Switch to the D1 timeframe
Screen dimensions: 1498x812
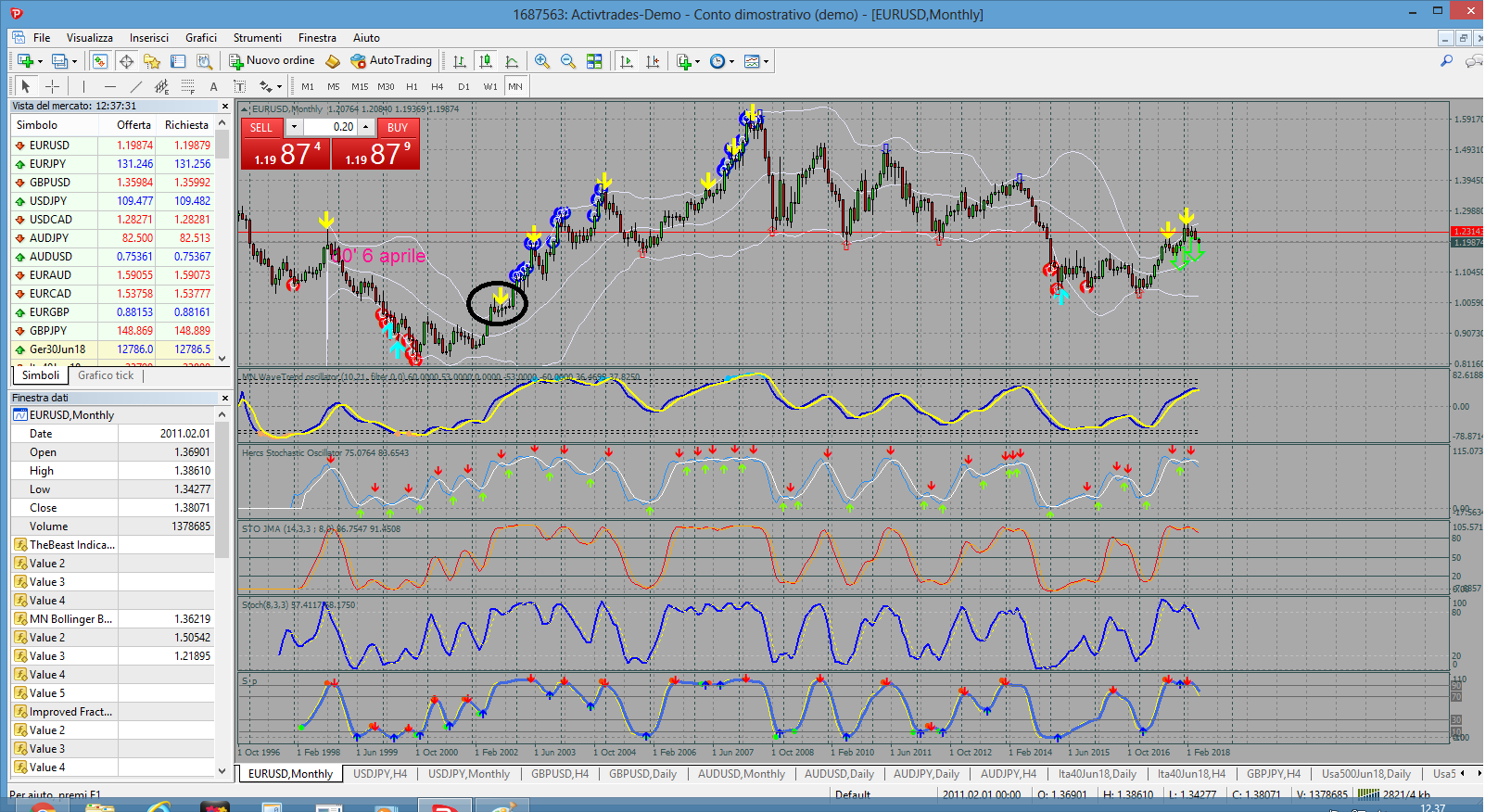(x=463, y=86)
